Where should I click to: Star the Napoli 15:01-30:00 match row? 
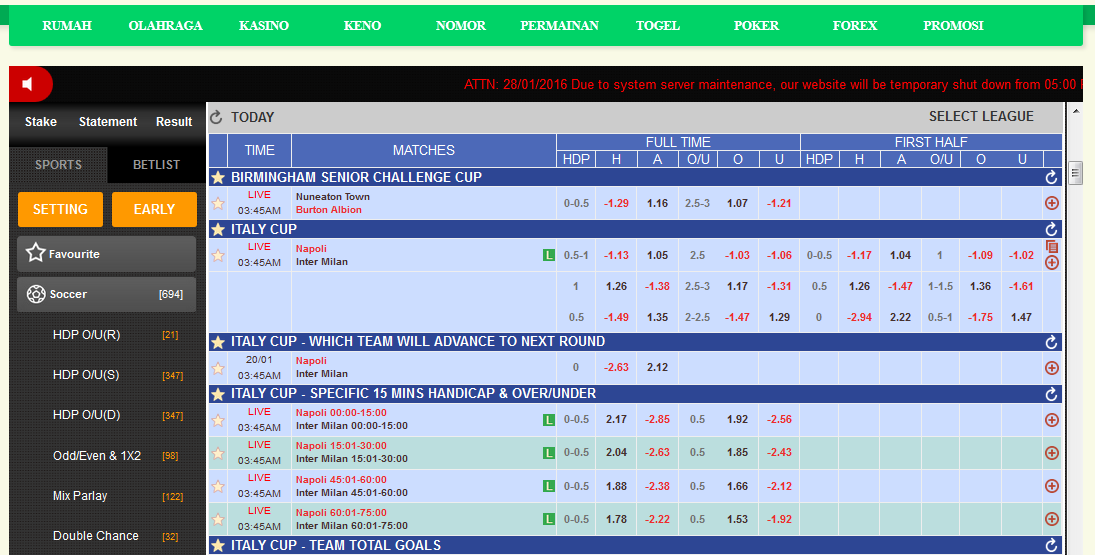(x=218, y=453)
